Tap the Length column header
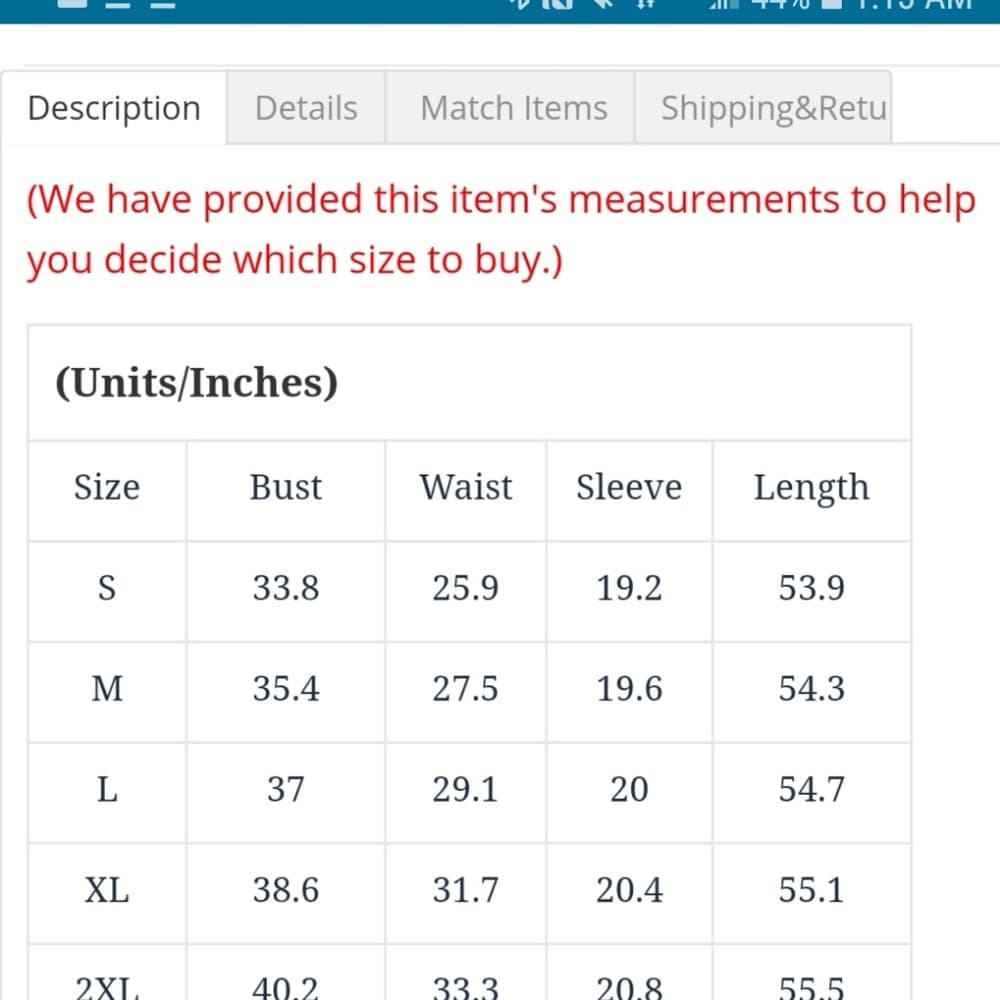This screenshot has width=1000, height=1000. pyautogui.click(x=811, y=489)
